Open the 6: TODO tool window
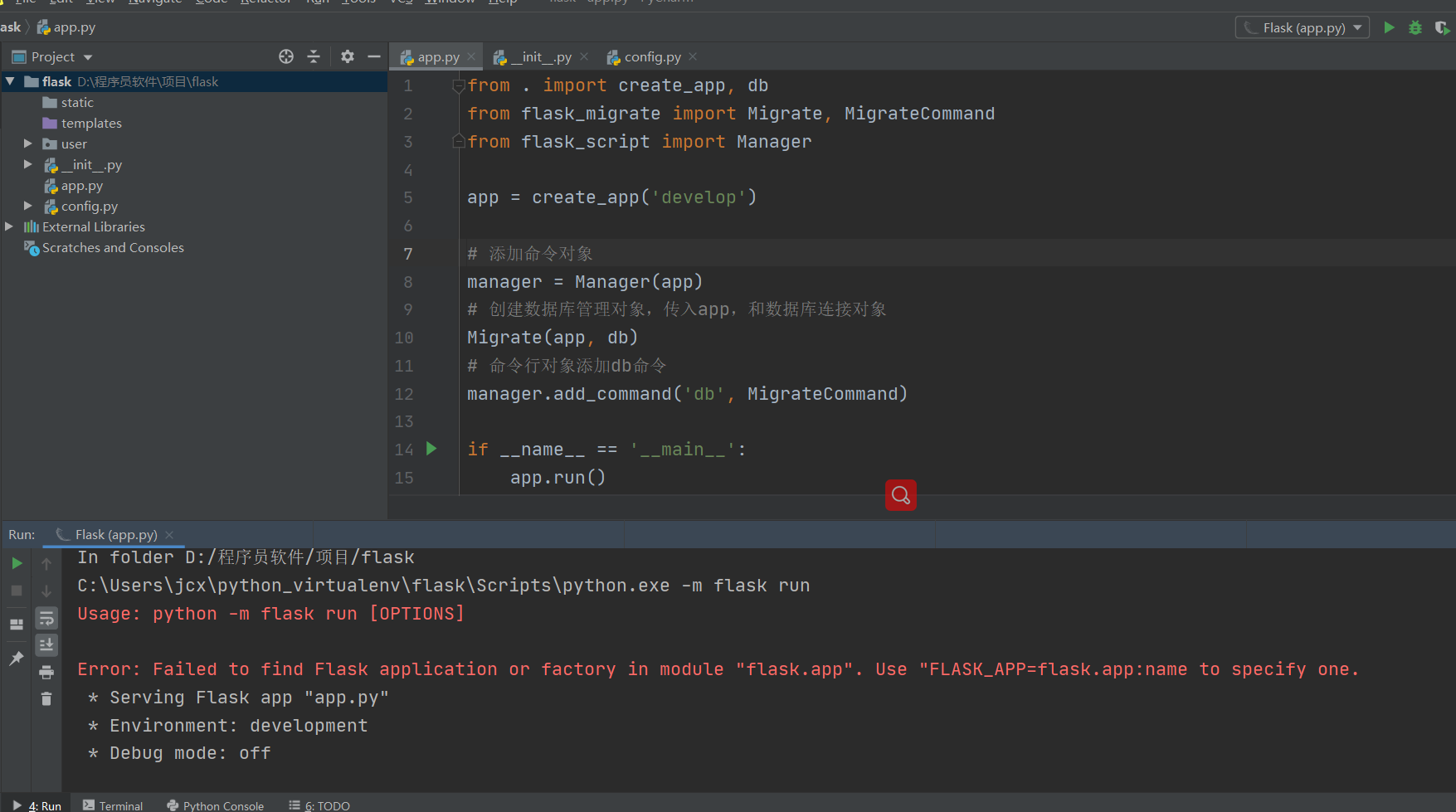Screen dimensions: 1456x812 319,805
